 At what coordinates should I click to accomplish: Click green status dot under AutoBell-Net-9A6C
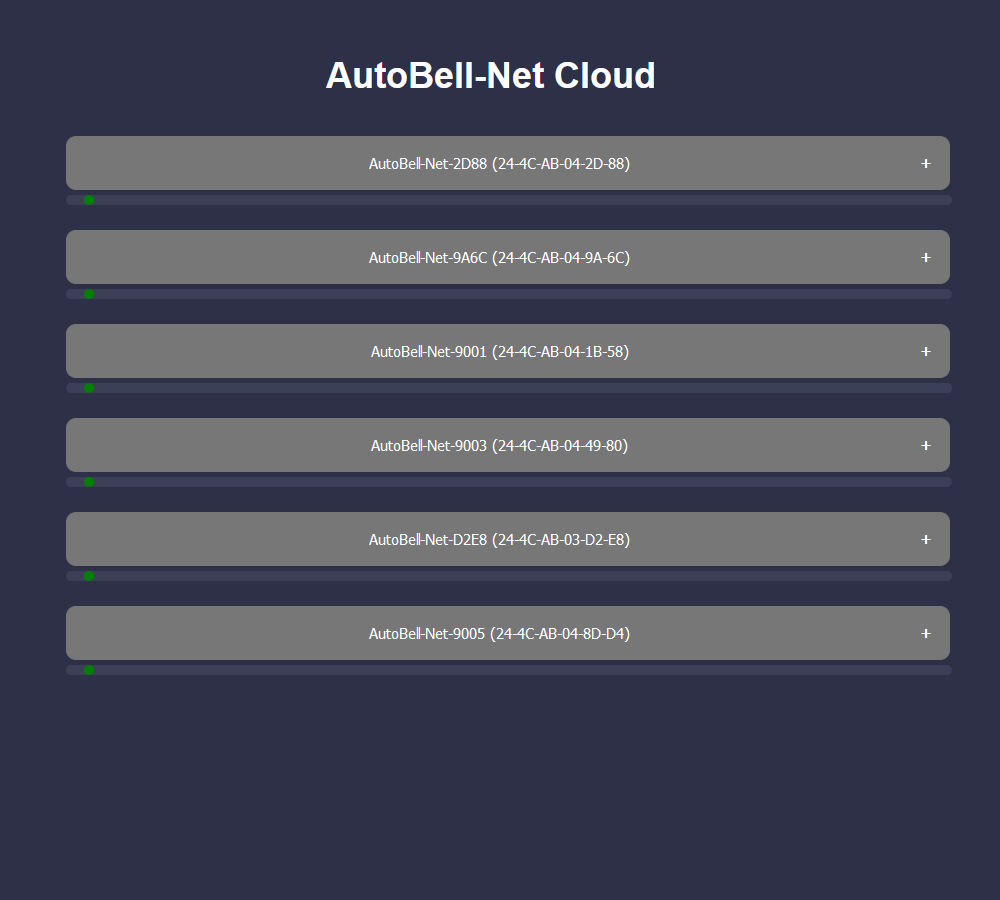pos(89,294)
